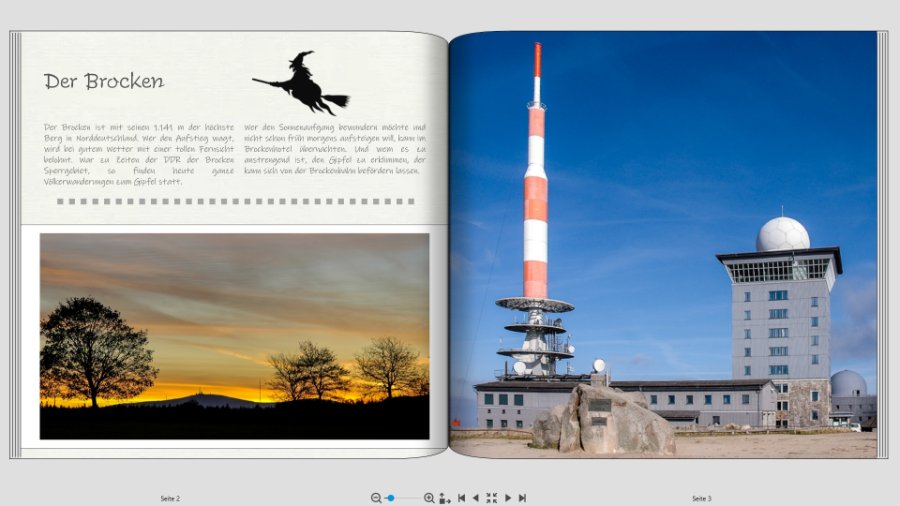Click the 'Der Brocken' heading
Viewport: 900px width, 506px height.
(104, 81)
